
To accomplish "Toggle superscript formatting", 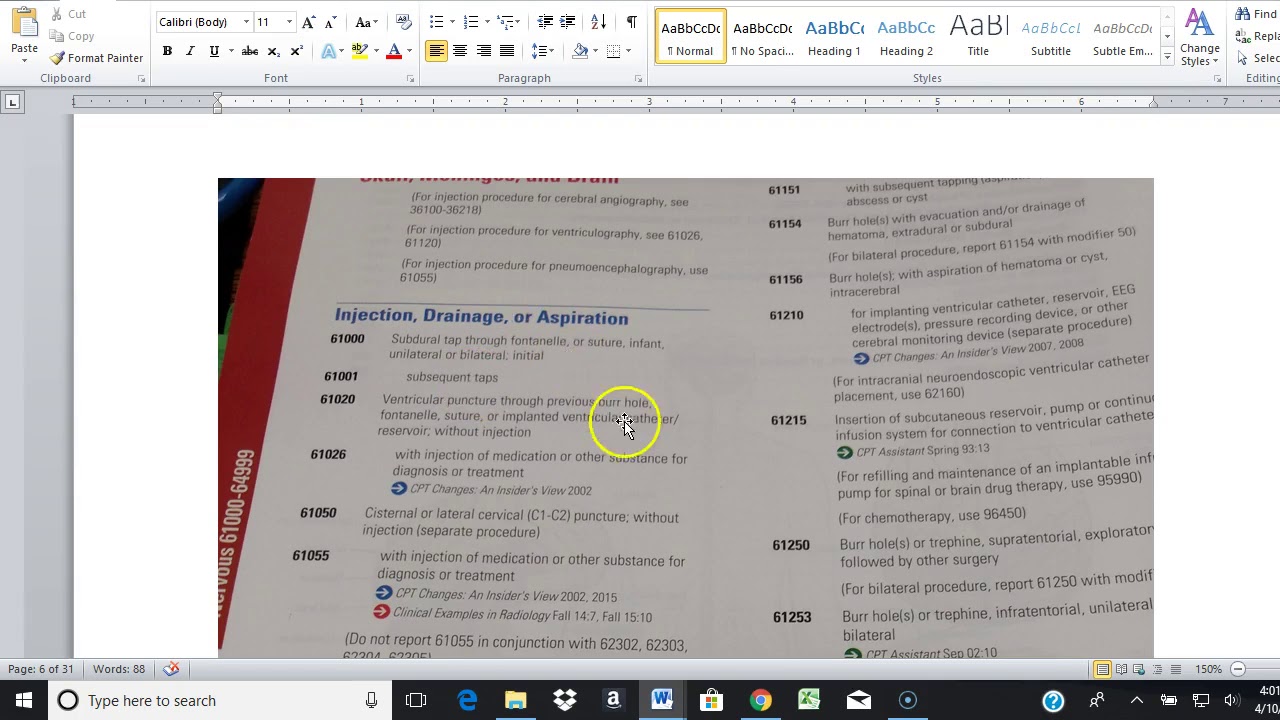I will pos(296,51).
